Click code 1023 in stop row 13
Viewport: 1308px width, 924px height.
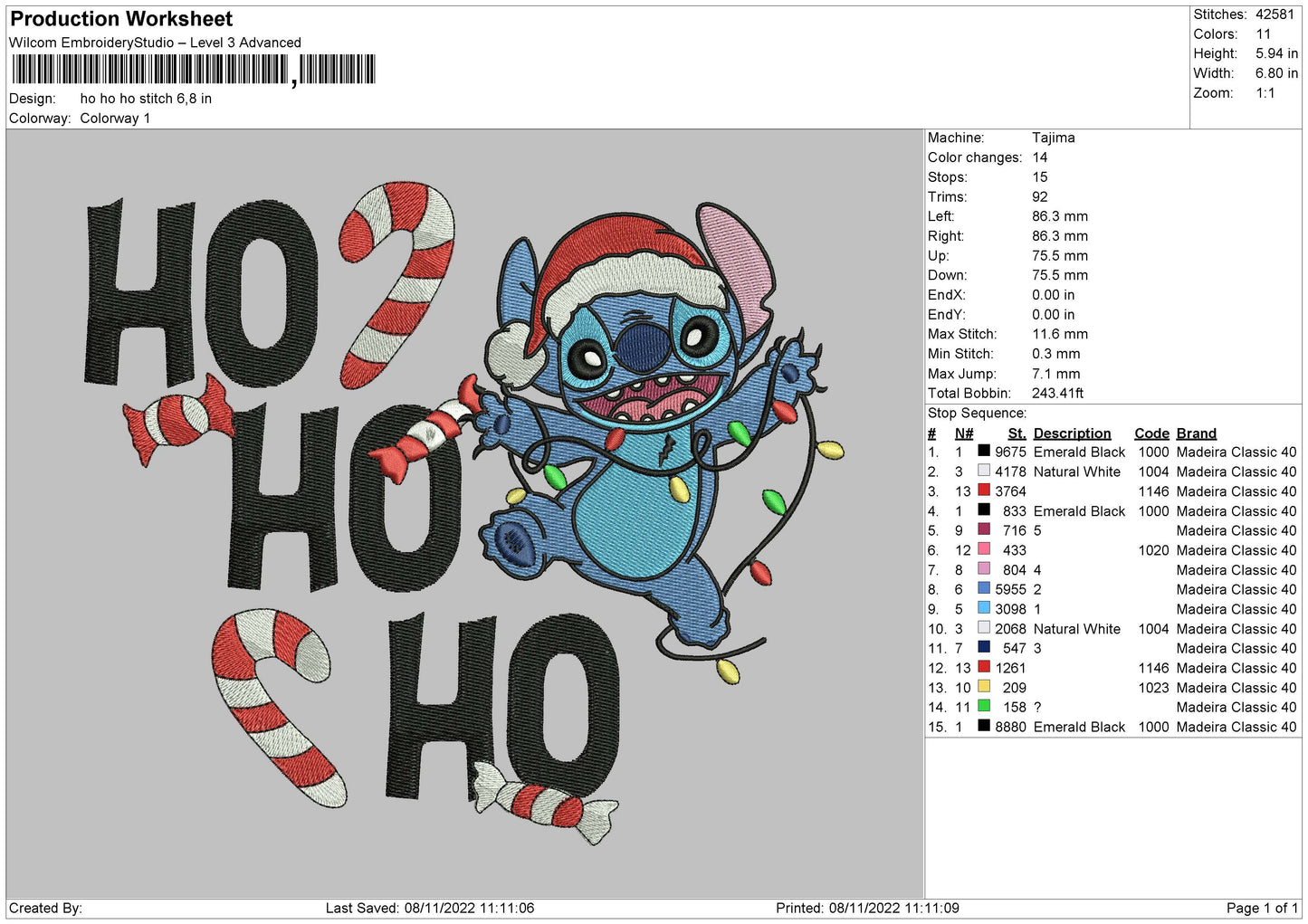1153,688
